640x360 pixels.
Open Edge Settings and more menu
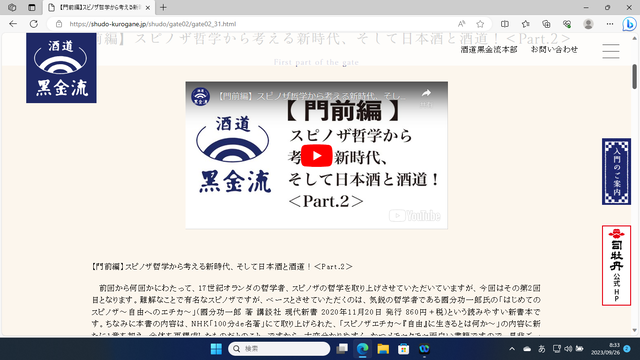pyautogui.click(x=610, y=24)
